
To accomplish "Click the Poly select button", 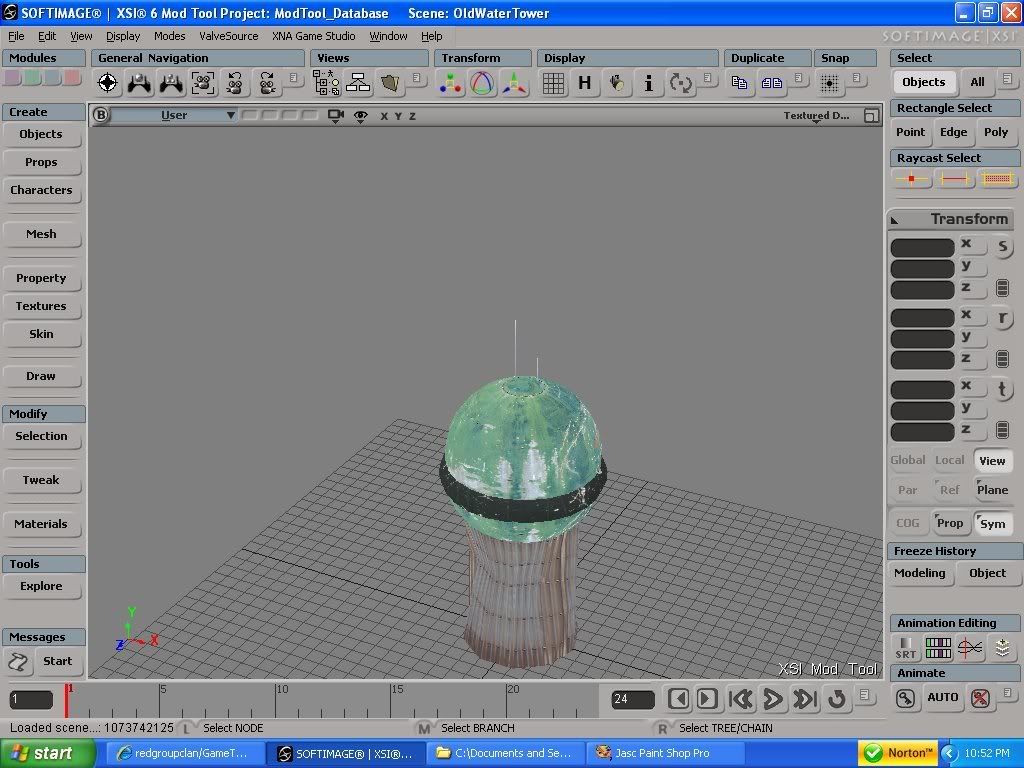I will [996, 133].
